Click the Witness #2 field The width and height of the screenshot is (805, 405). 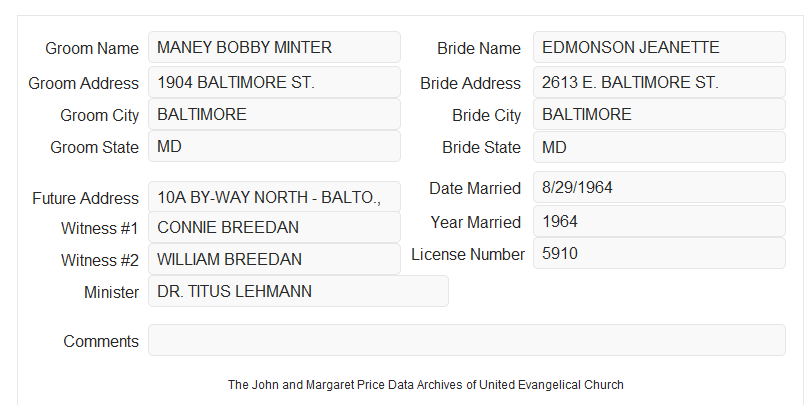[274, 259]
